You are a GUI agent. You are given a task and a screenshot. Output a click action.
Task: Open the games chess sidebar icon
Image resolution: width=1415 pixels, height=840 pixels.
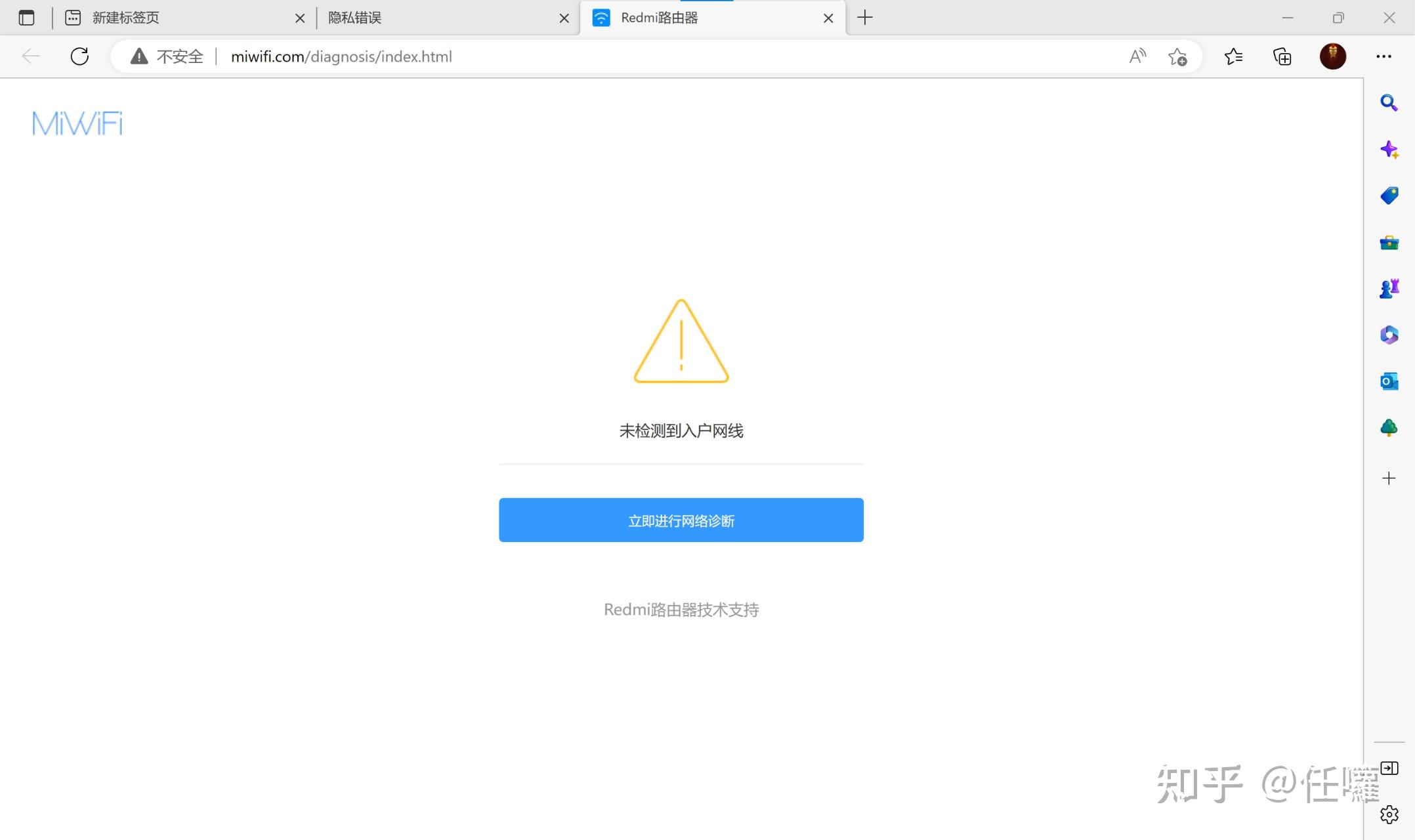(x=1389, y=289)
